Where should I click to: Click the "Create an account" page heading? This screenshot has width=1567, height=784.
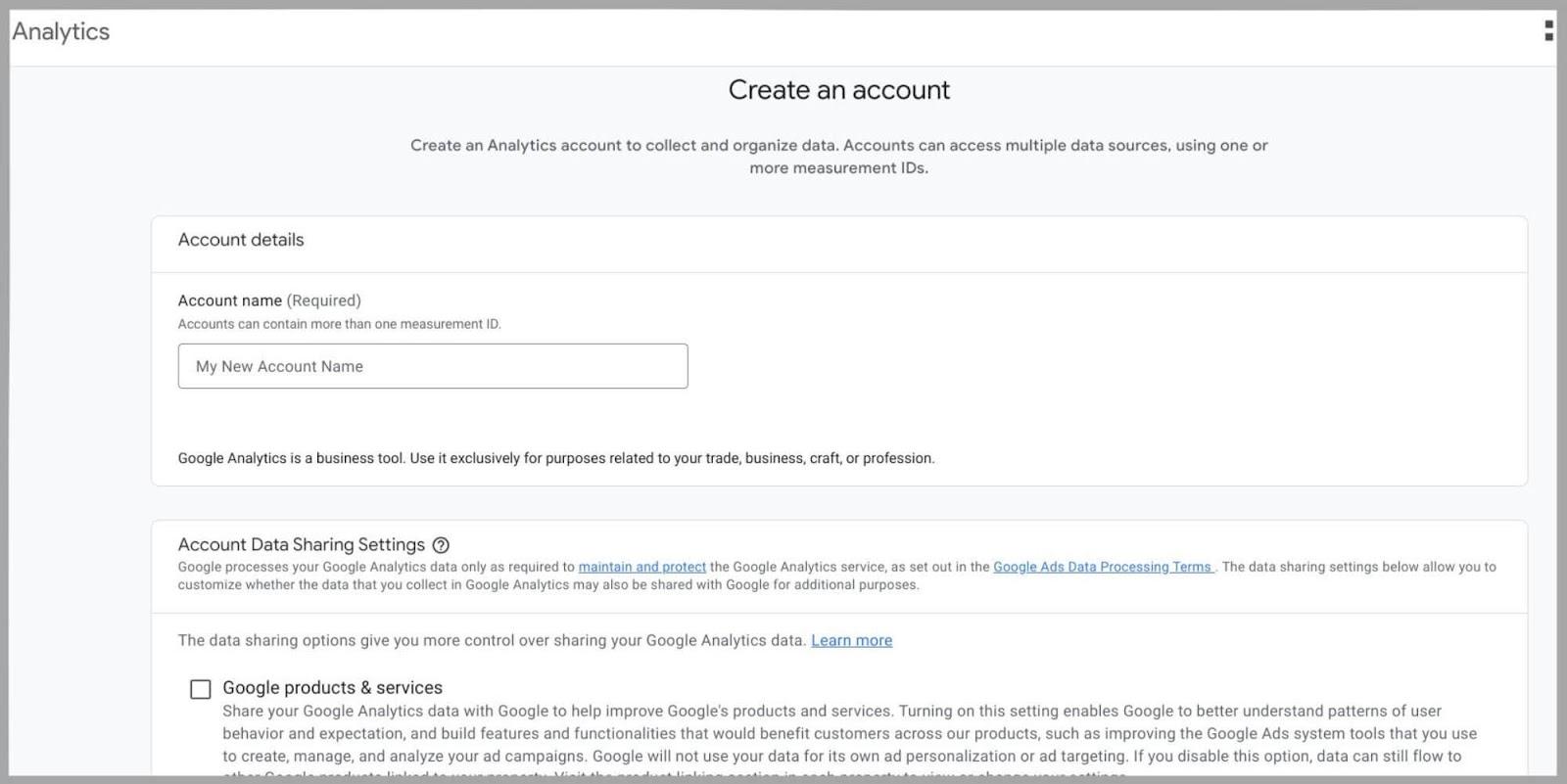click(x=838, y=90)
